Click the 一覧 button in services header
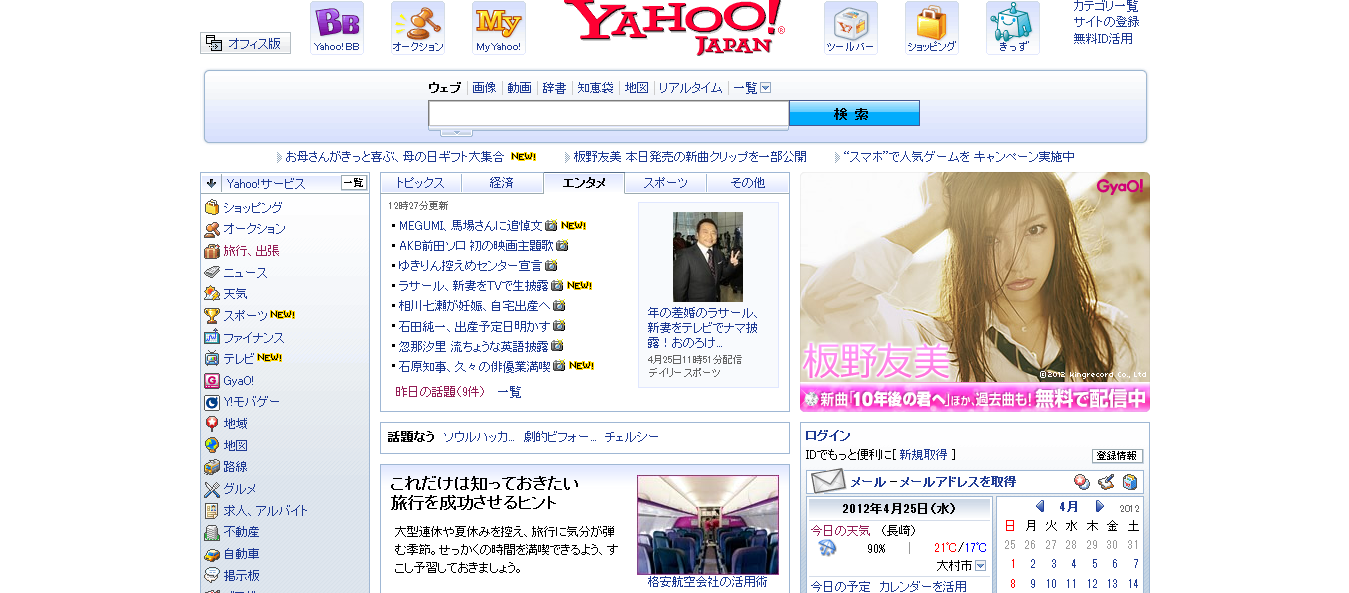The width and height of the screenshot is (1349, 593). (354, 183)
